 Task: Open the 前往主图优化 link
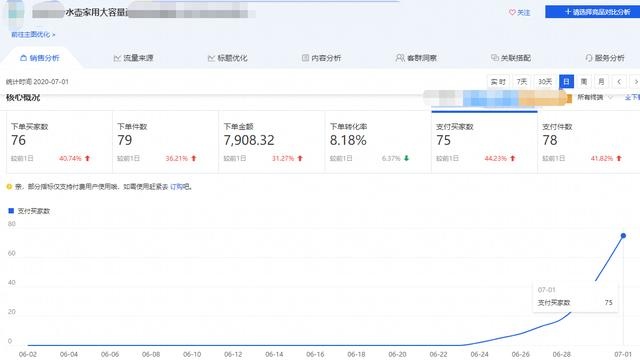[x=33, y=35]
